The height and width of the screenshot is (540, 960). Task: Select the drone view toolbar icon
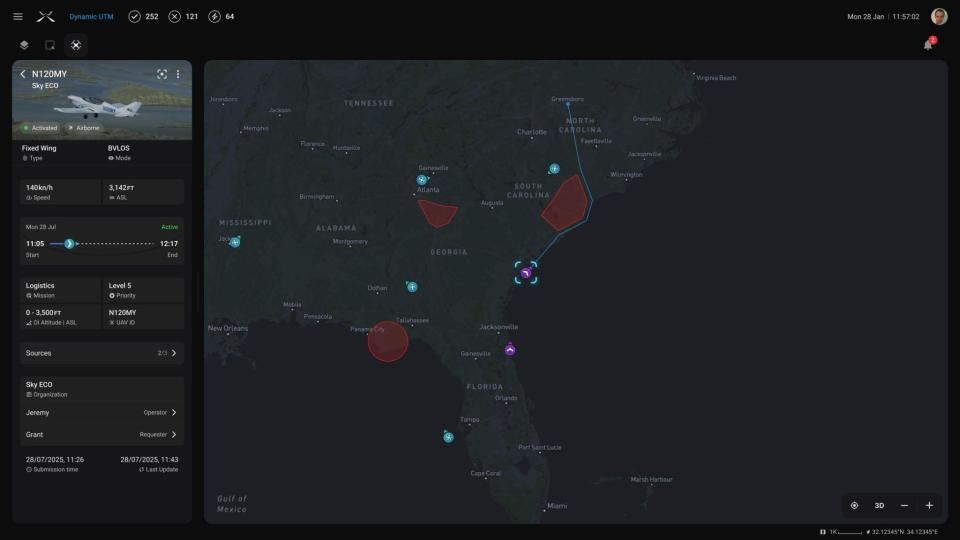click(76, 45)
